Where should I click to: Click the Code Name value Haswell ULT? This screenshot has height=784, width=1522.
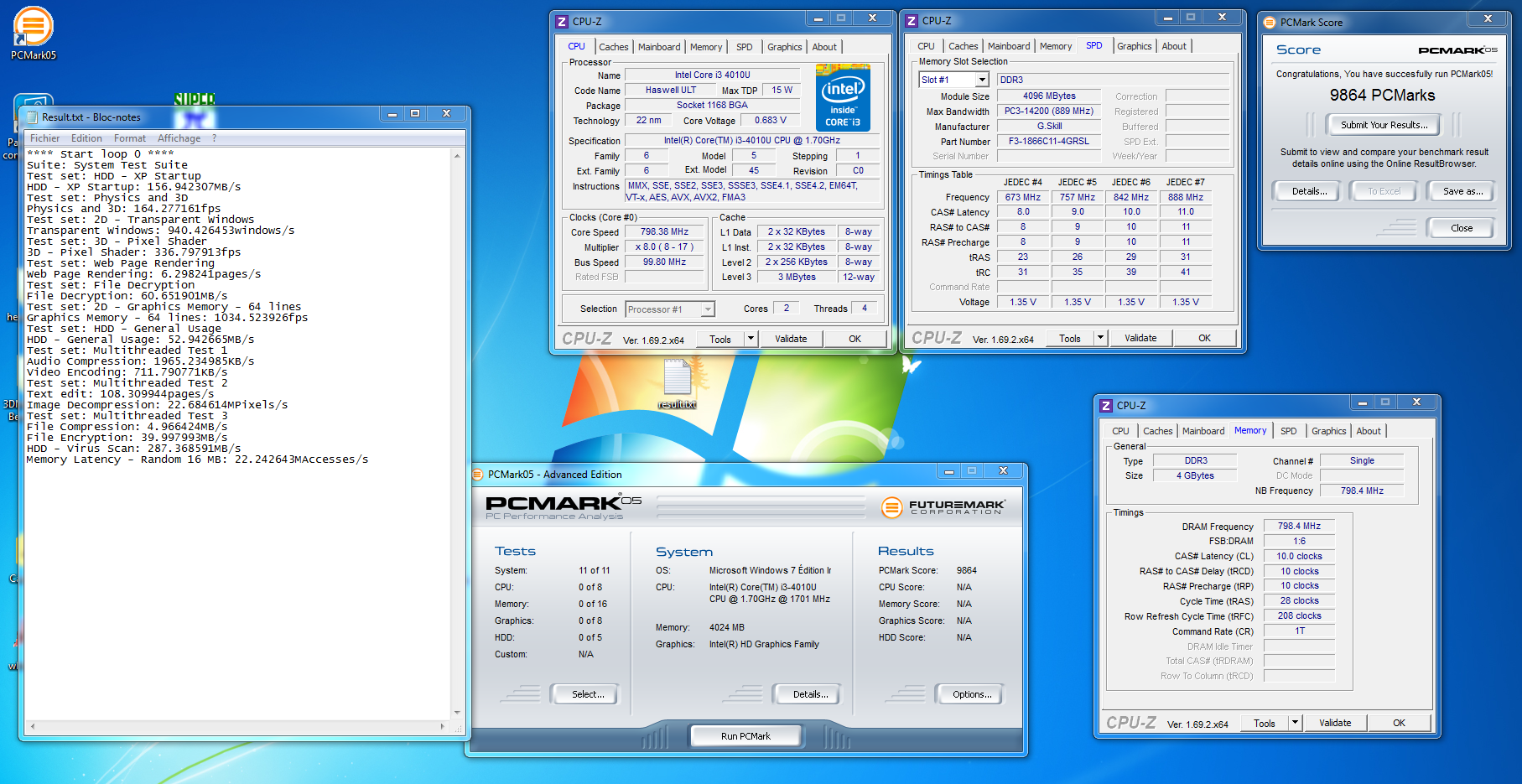[671, 90]
